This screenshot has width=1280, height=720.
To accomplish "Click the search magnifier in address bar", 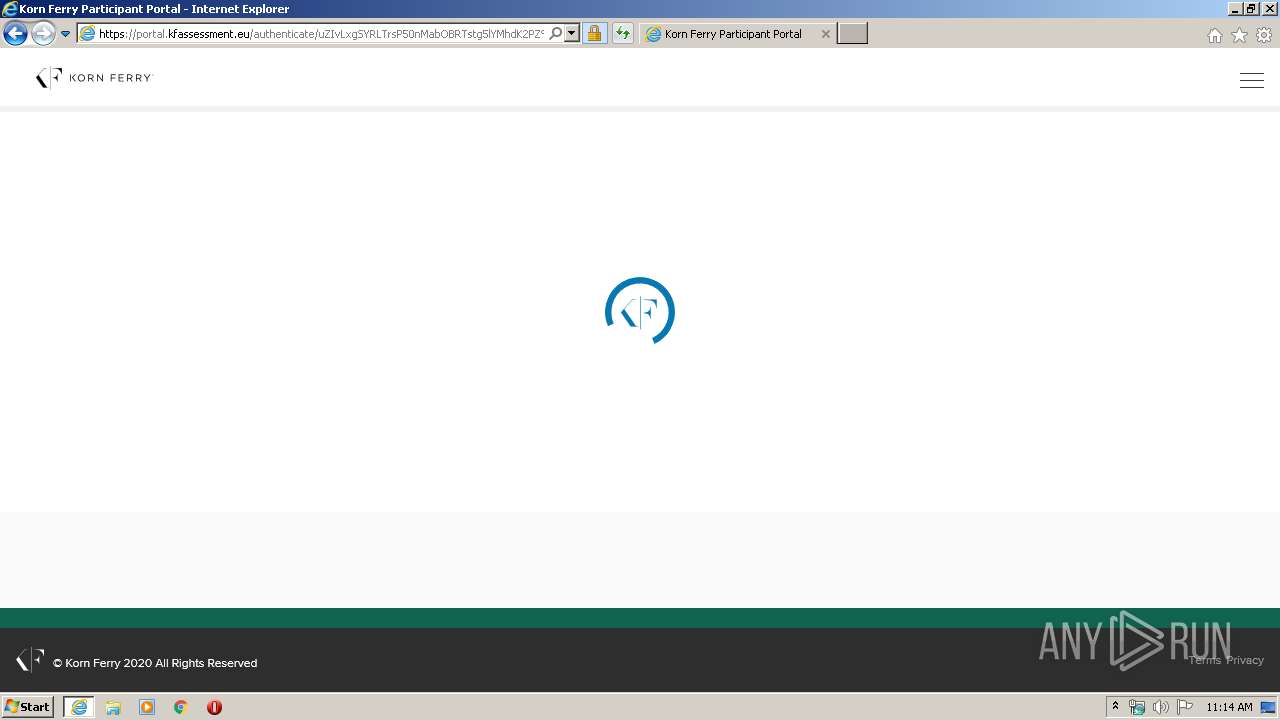I will click(556, 34).
